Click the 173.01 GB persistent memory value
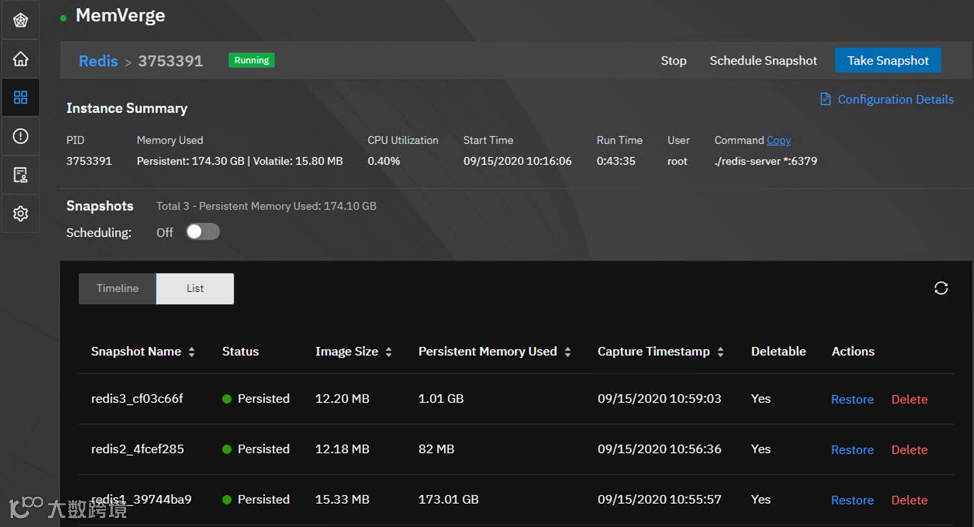The width and height of the screenshot is (974, 527). pyautogui.click(x=448, y=500)
